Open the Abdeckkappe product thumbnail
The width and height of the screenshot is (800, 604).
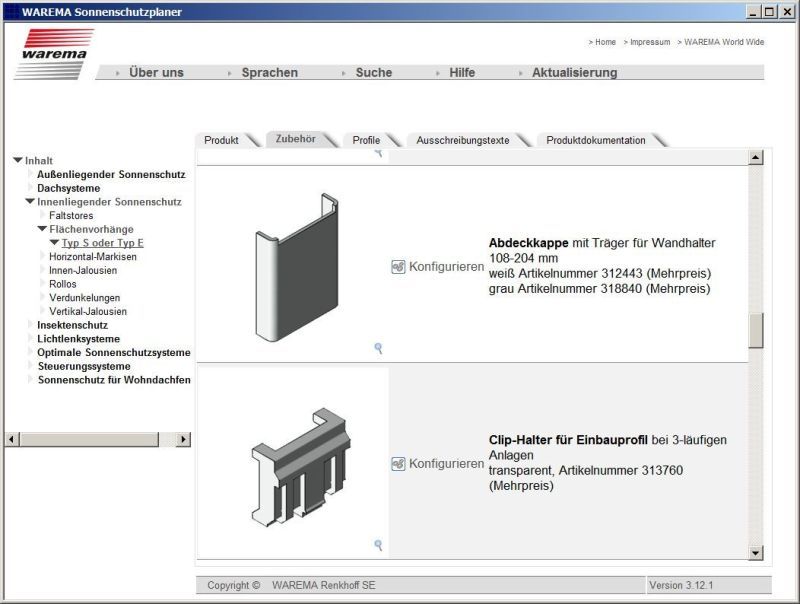point(296,267)
